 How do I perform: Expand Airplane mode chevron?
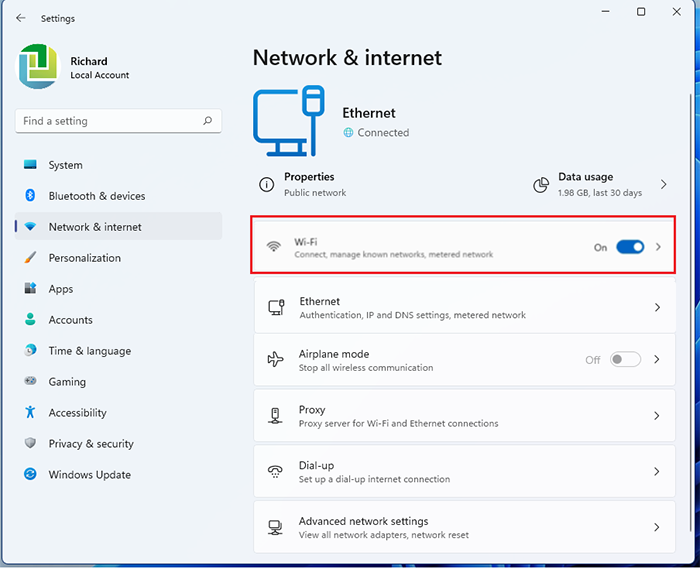[x=657, y=359]
